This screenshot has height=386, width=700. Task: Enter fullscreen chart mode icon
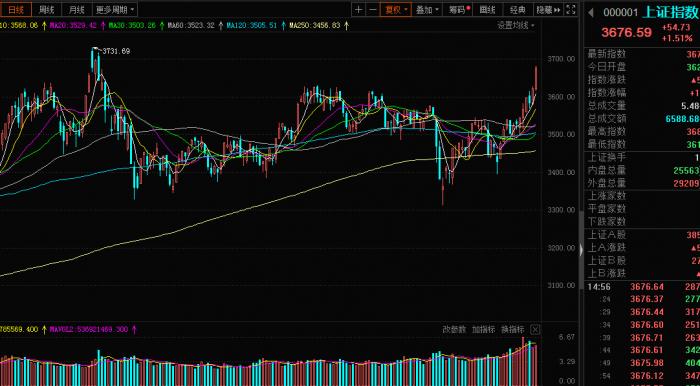(571, 9)
